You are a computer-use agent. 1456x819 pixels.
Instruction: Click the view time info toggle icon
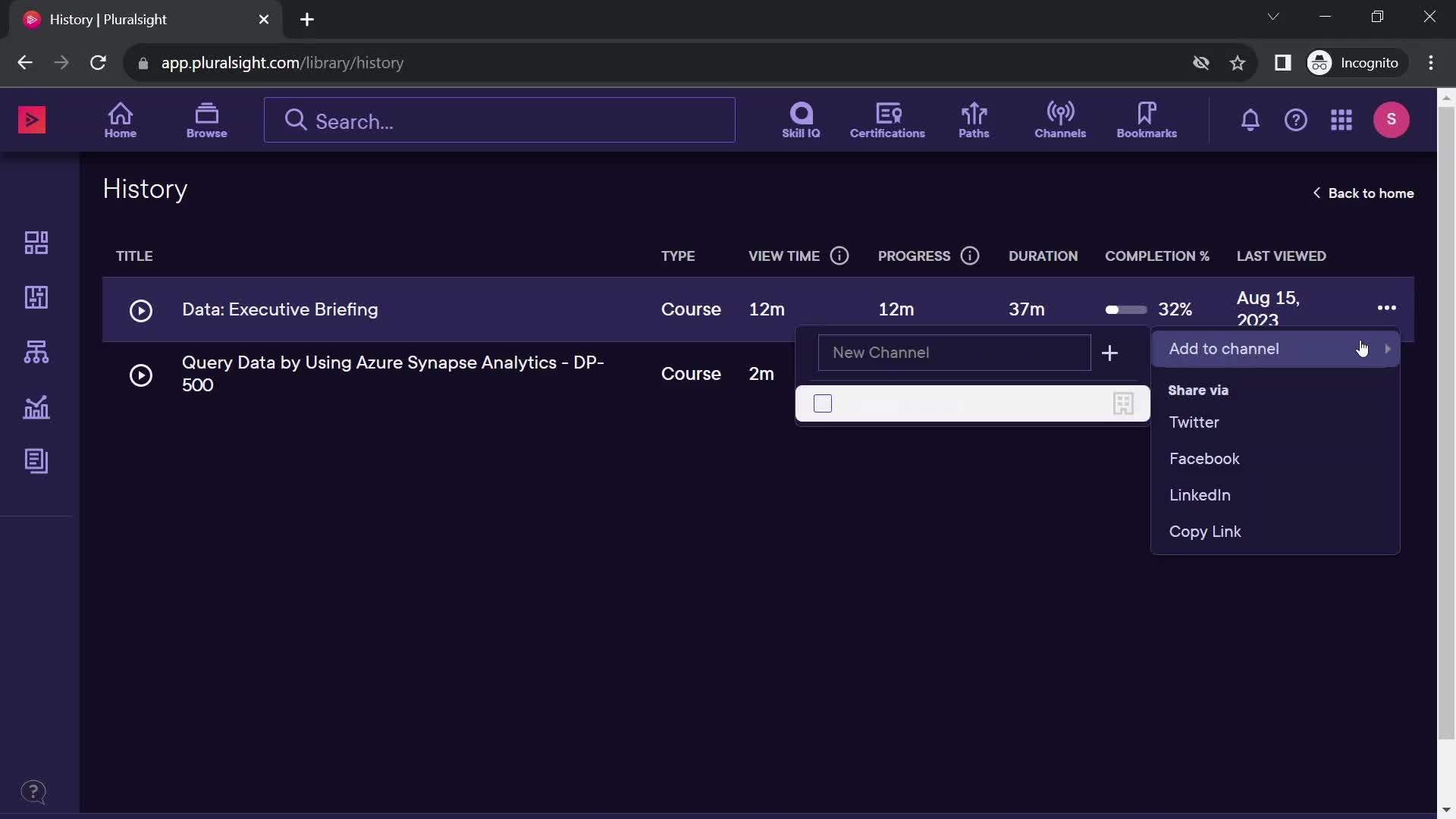(840, 256)
